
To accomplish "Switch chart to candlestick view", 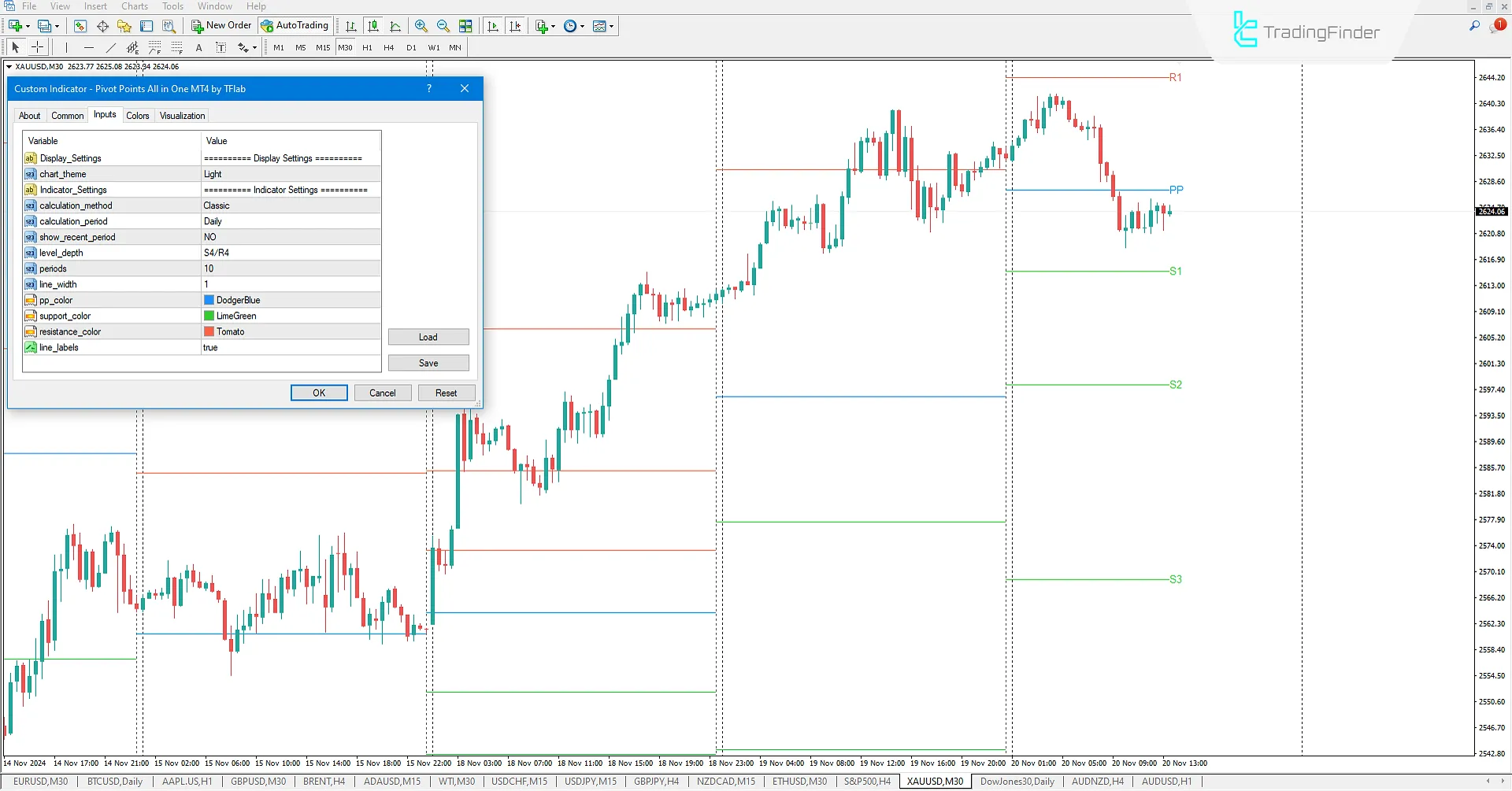I will coord(372,26).
